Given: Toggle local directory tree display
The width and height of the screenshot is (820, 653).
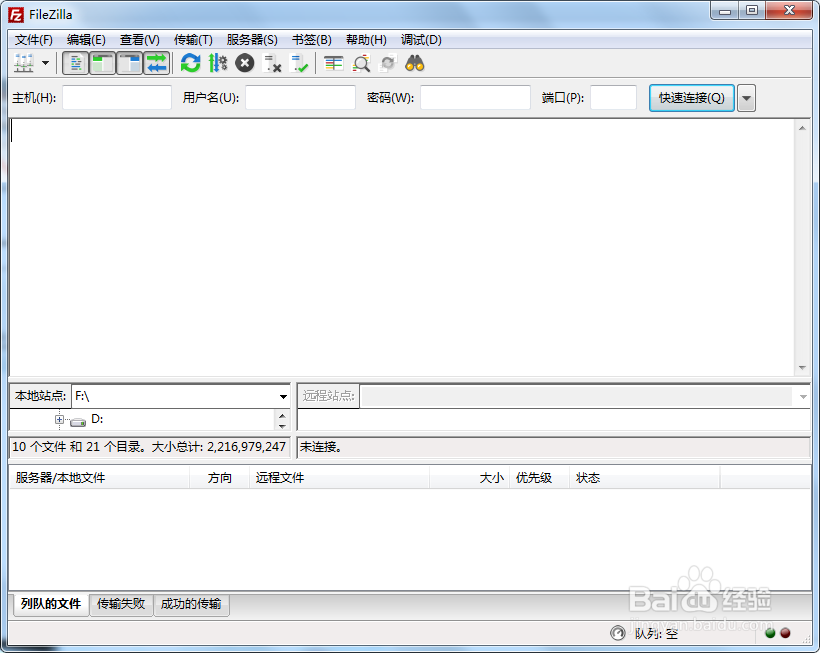Looking at the screenshot, I should tap(102, 63).
